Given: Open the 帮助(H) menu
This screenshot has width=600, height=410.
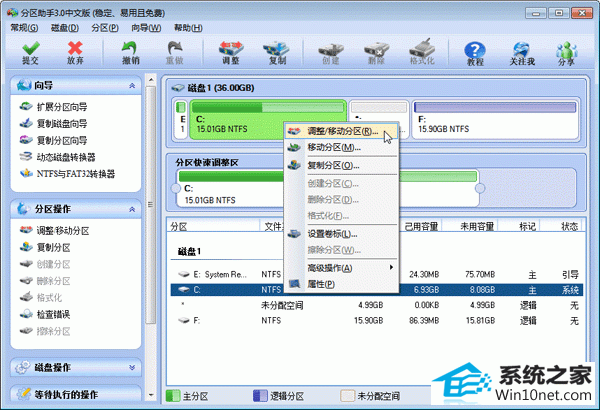Looking at the screenshot, I should point(188,28).
